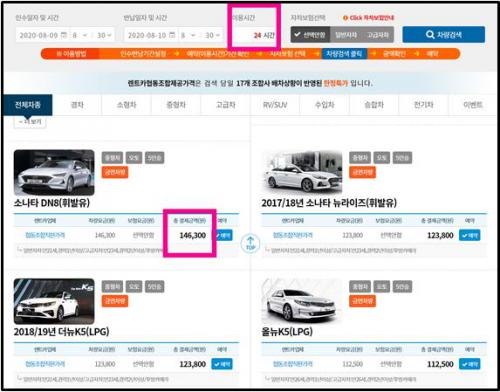The image size is (500, 392).
Task: Click the 2018/19년 더뉴K5(LPG) title
Action: tap(61, 331)
